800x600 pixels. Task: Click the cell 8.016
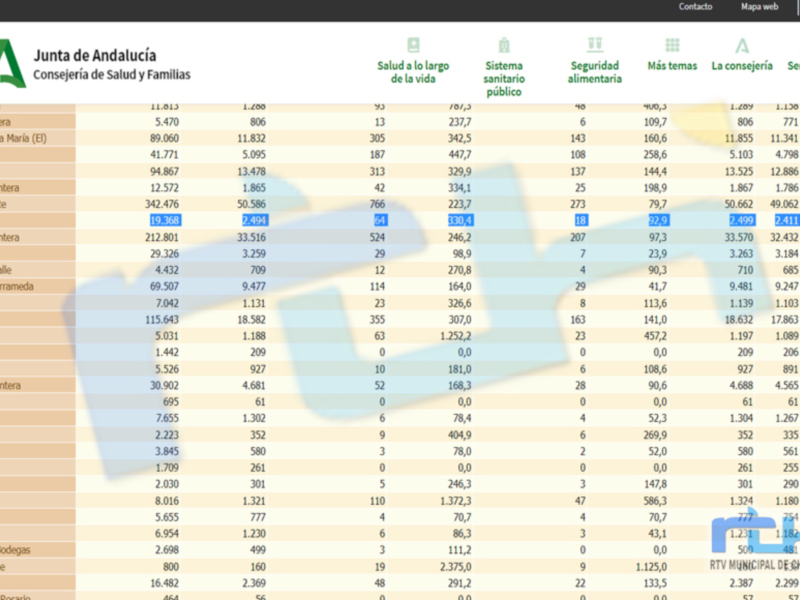click(x=166, y=501)
